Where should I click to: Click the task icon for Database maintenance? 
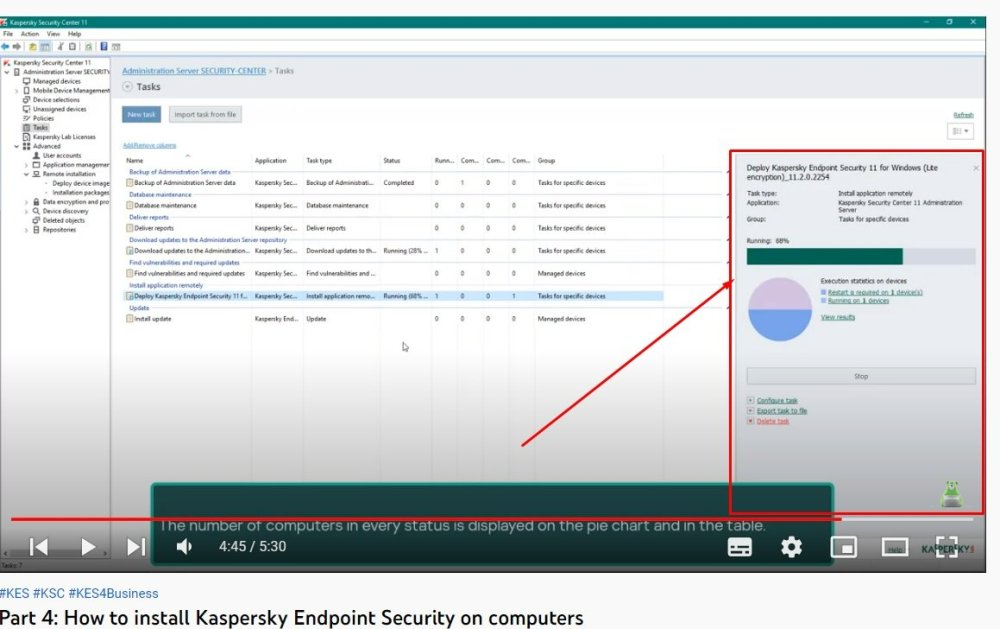[129, 205]
